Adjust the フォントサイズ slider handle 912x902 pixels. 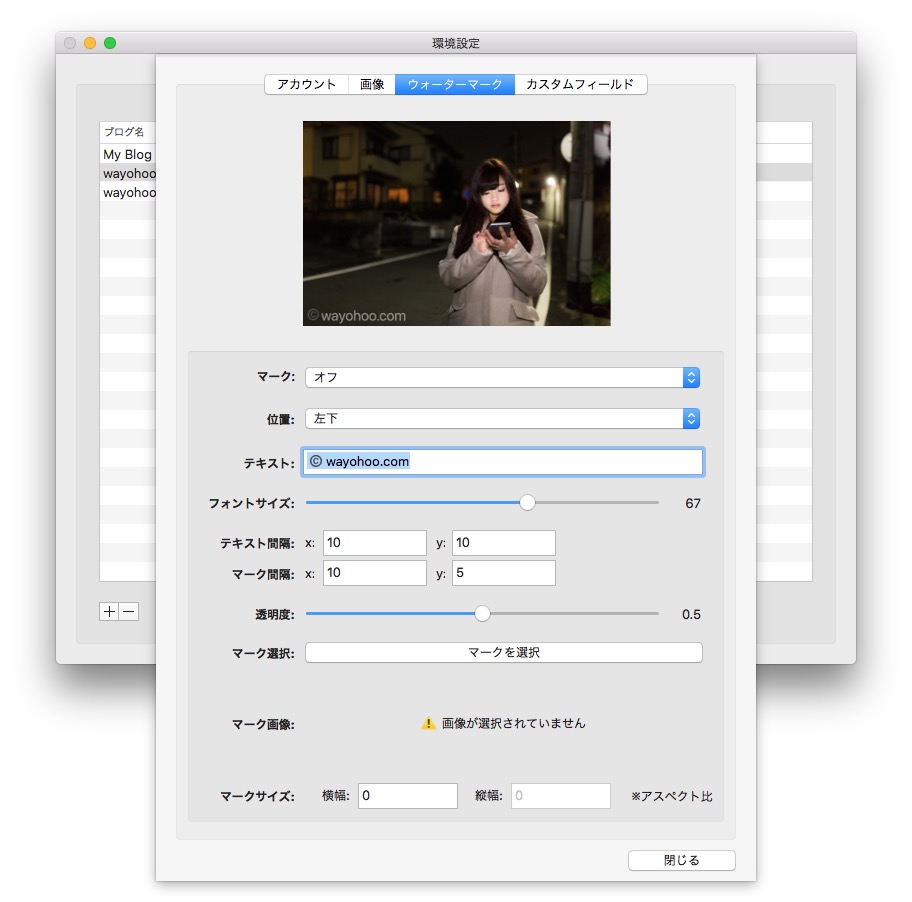(527, 502)
